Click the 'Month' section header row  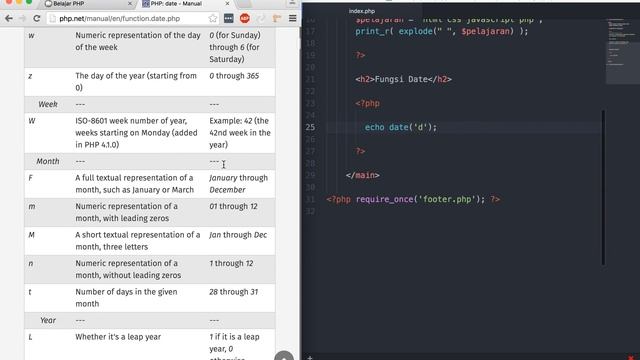(x=150, y=162)
